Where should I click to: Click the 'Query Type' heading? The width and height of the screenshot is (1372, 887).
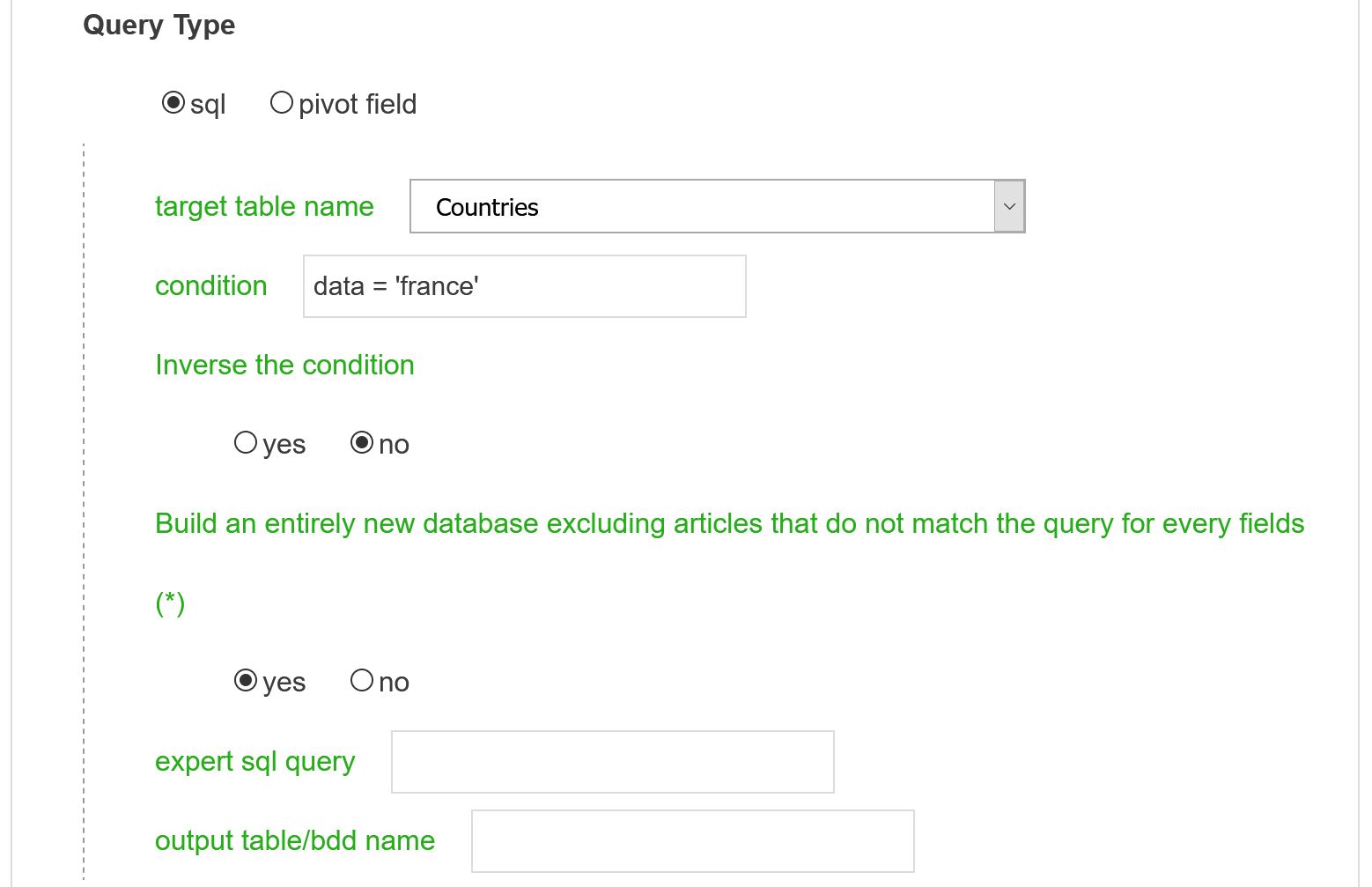159,26
